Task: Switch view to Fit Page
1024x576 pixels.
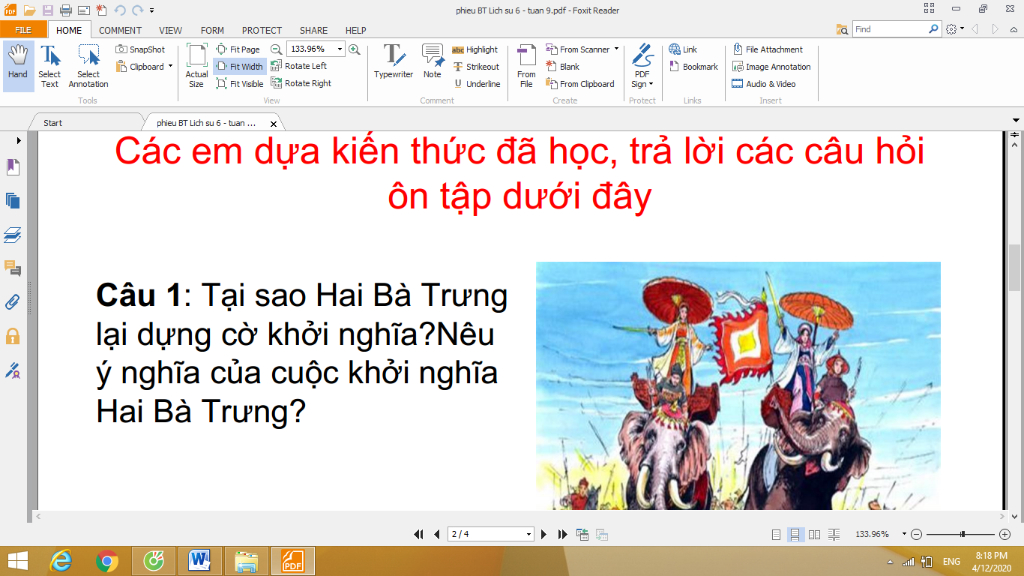Action: [238, 49]
